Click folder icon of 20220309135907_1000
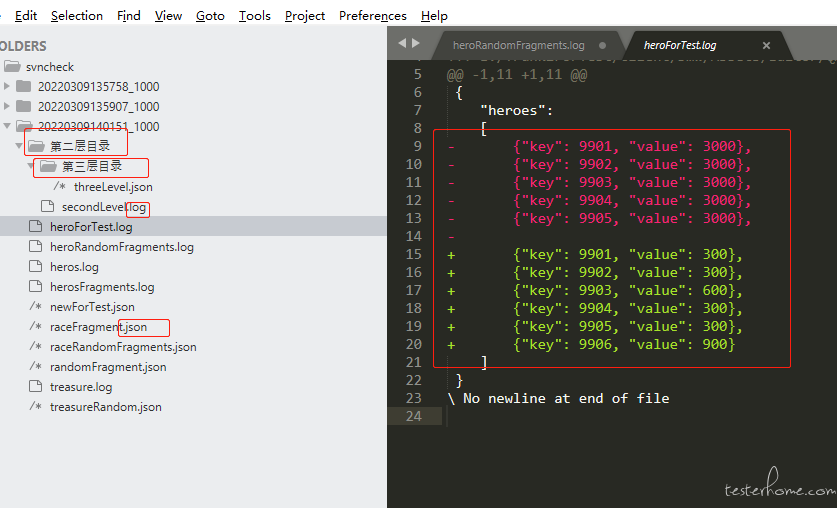 click(23, 106)
